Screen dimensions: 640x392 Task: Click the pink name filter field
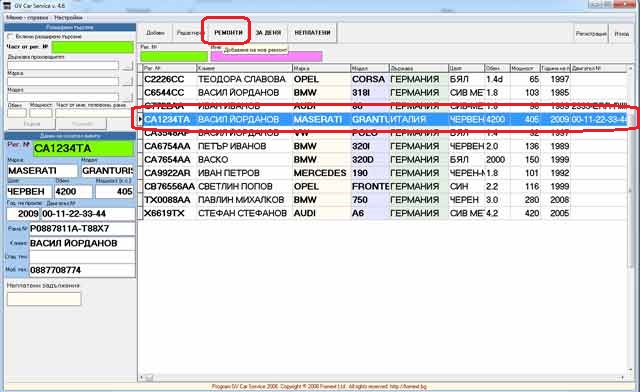[x=267, y=56]
